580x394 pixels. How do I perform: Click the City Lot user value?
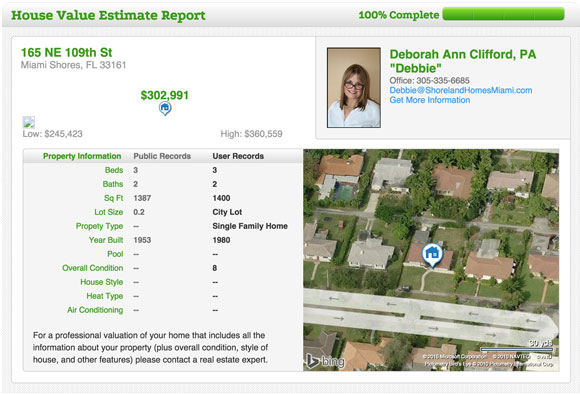click(227, 212)
